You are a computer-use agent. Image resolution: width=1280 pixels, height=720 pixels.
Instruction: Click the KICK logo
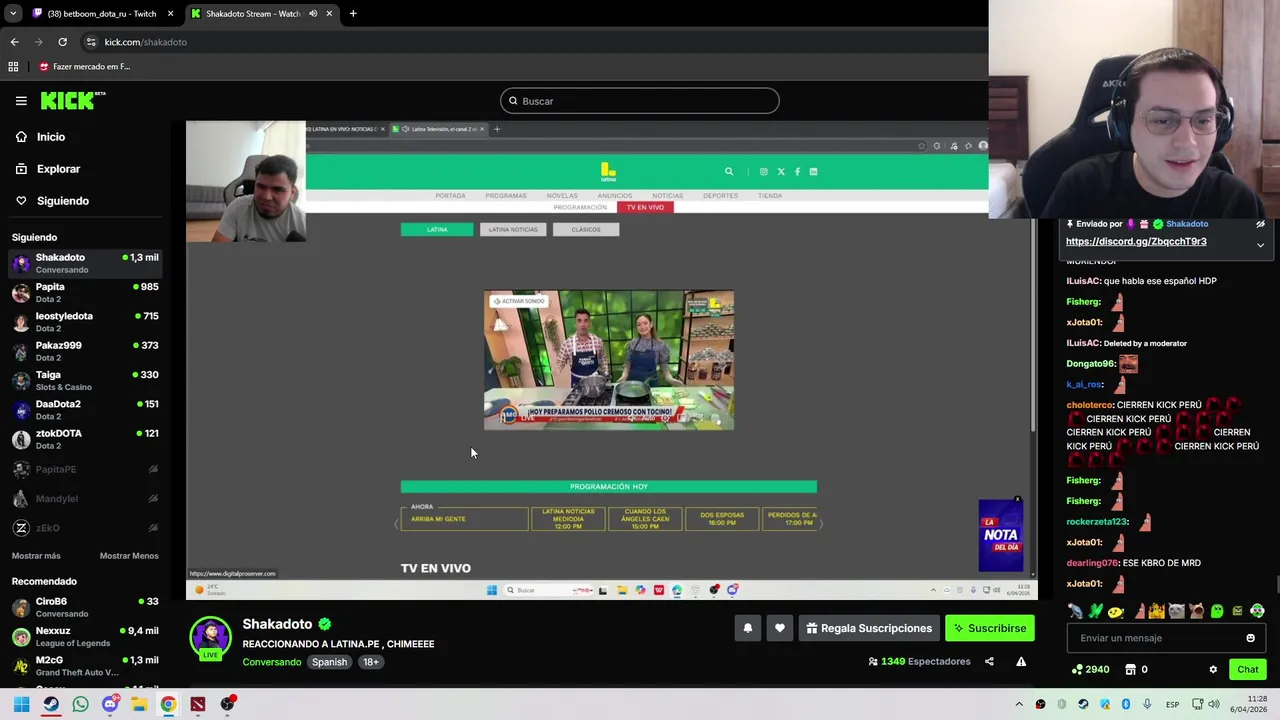click(x=72, y=100)
